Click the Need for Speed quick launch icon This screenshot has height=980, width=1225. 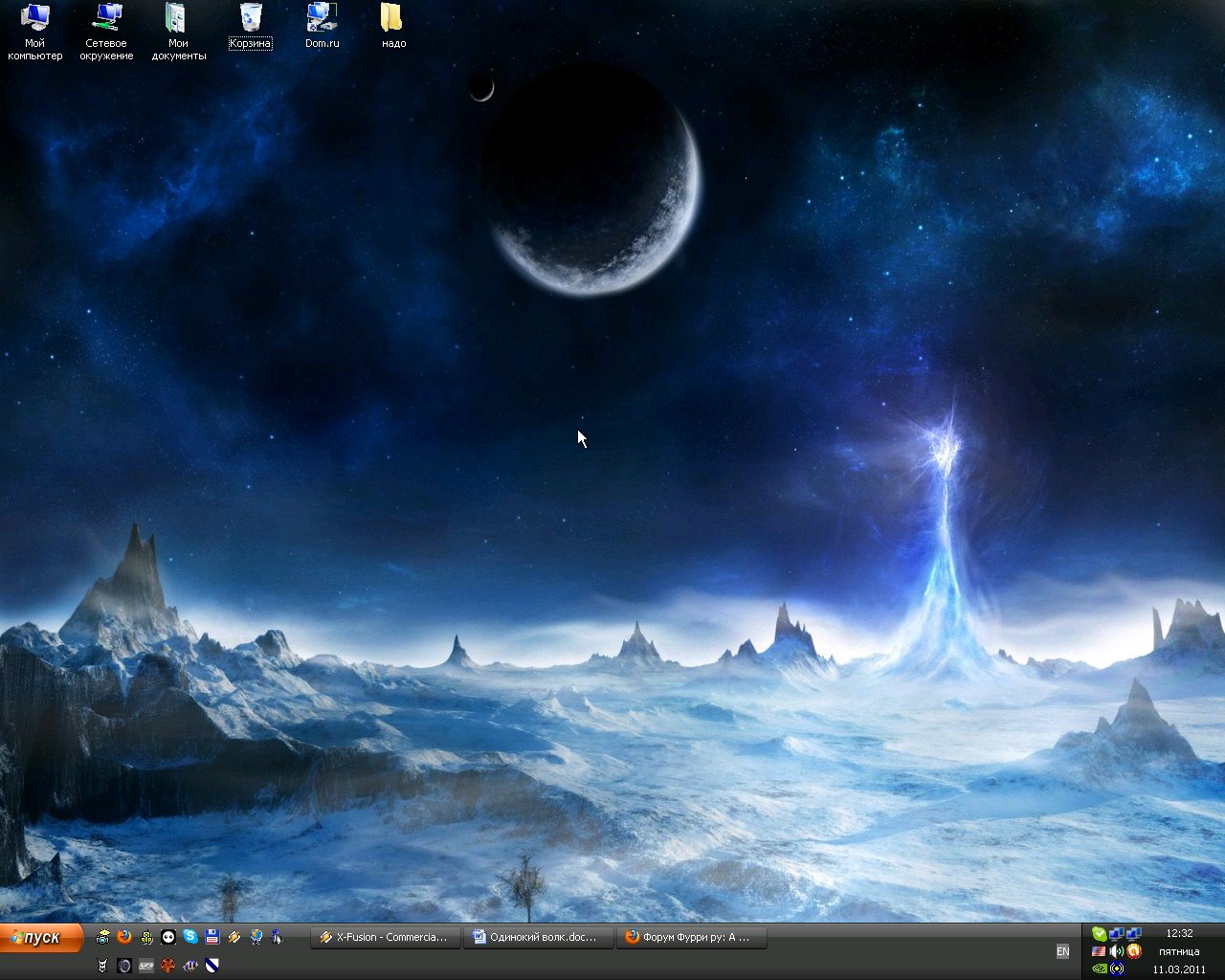(146, 966)
